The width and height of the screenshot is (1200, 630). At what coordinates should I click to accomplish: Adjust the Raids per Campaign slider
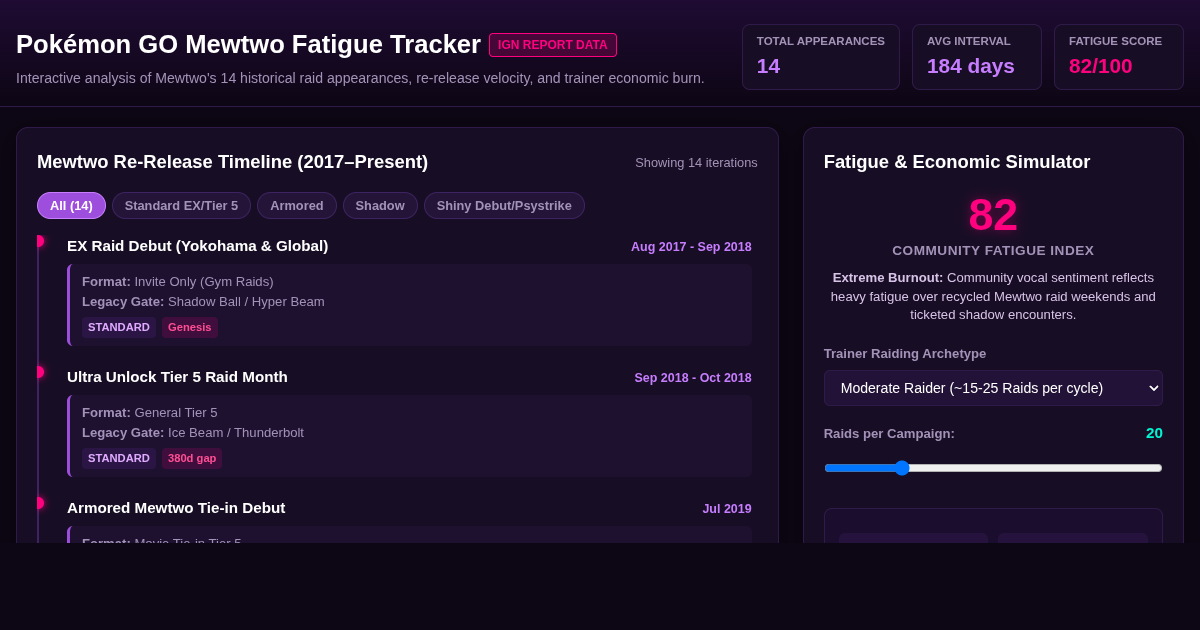pos(993,467)
